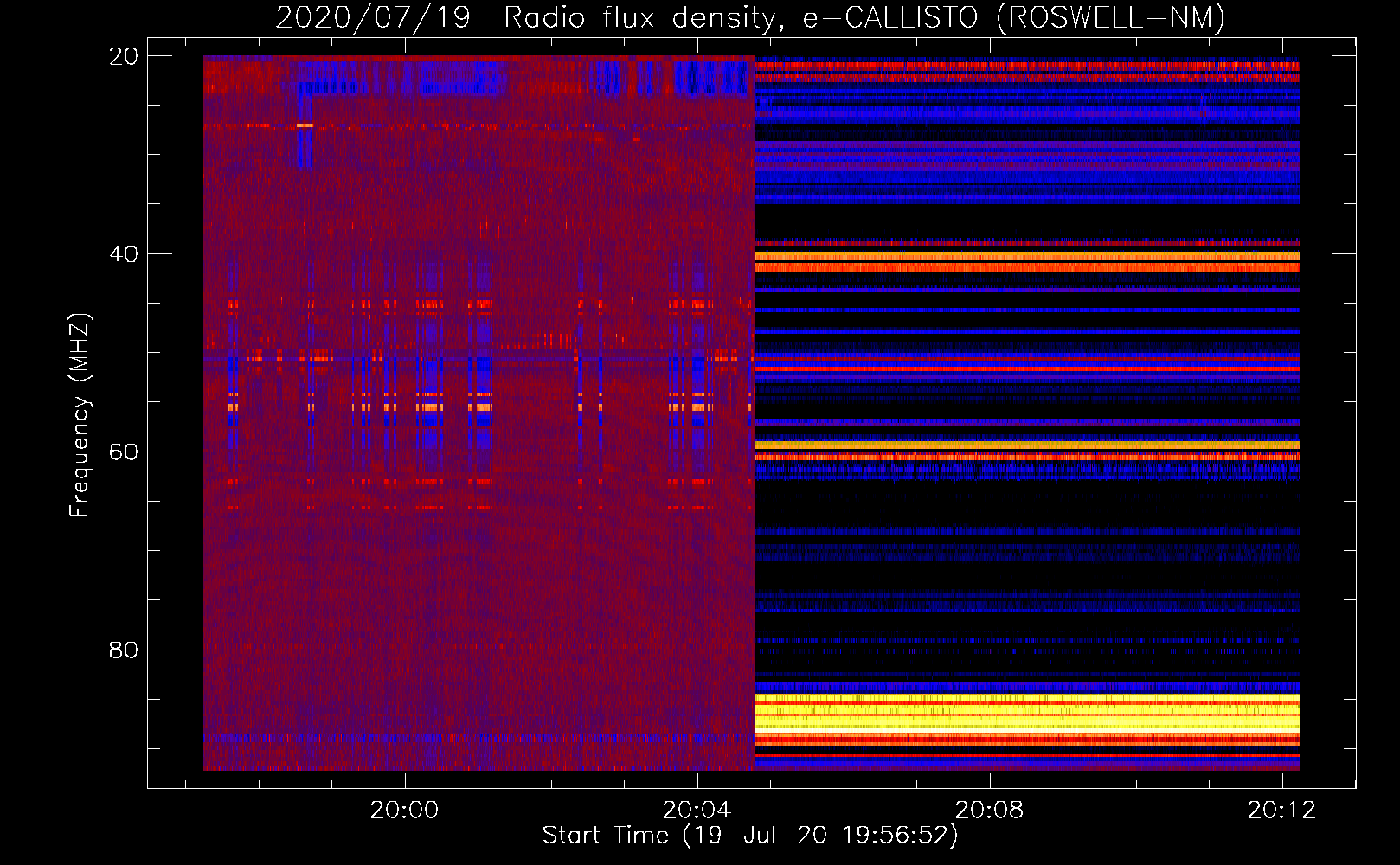Click the date "2020/07/19" in the title
The image size is (1400, 865).
pyautogui.click(x=373, y=17)
